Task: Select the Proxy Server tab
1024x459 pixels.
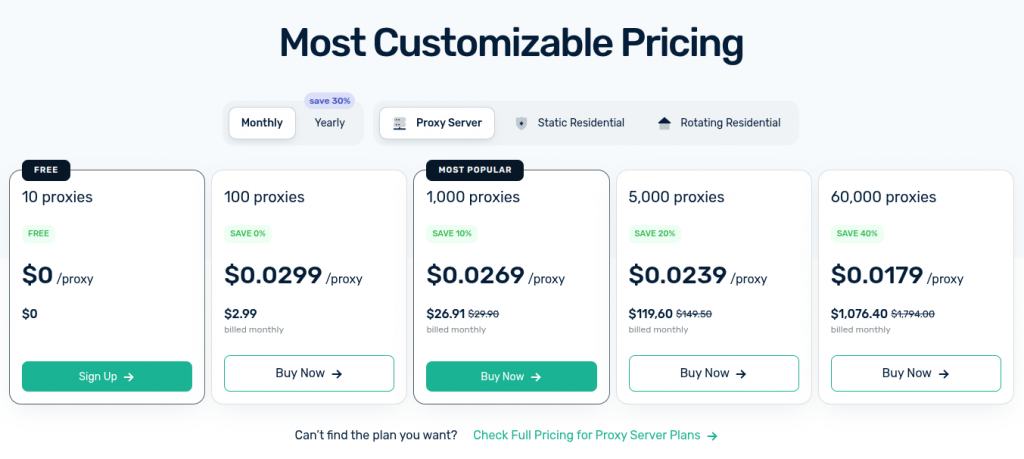Action: pos(437,123)
